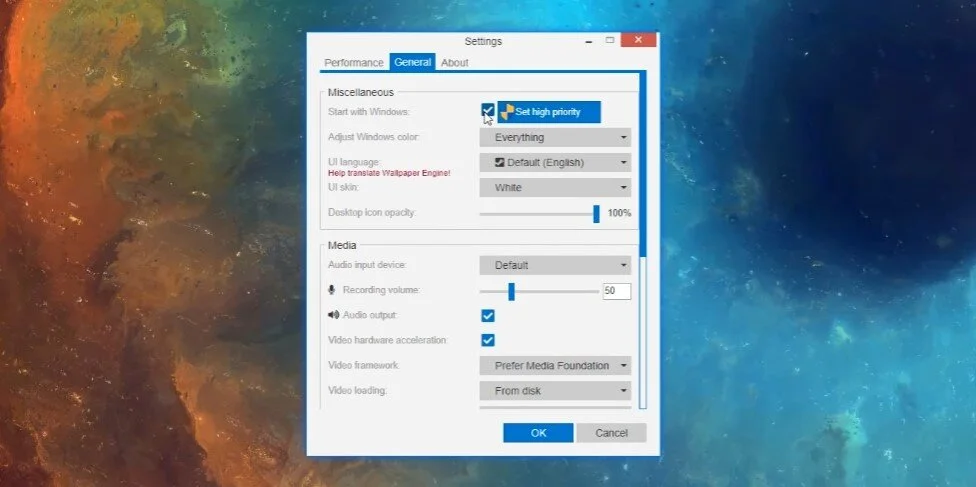976x487 pixels.
Task: Click the settings panel vertical scrollbar
Action: coord(643,240)
